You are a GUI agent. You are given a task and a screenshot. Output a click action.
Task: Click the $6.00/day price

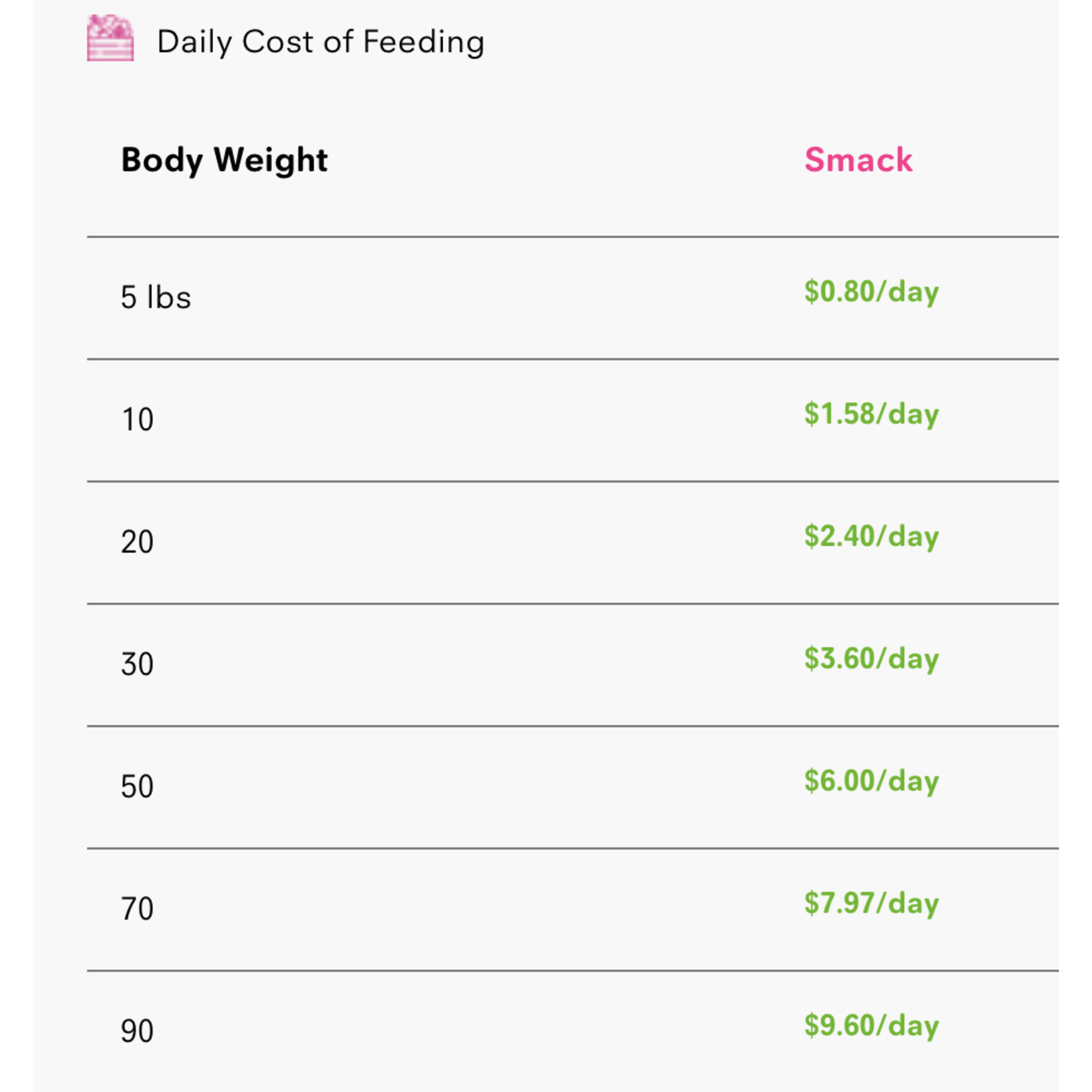pyautogui.click(x=871, y=781)
